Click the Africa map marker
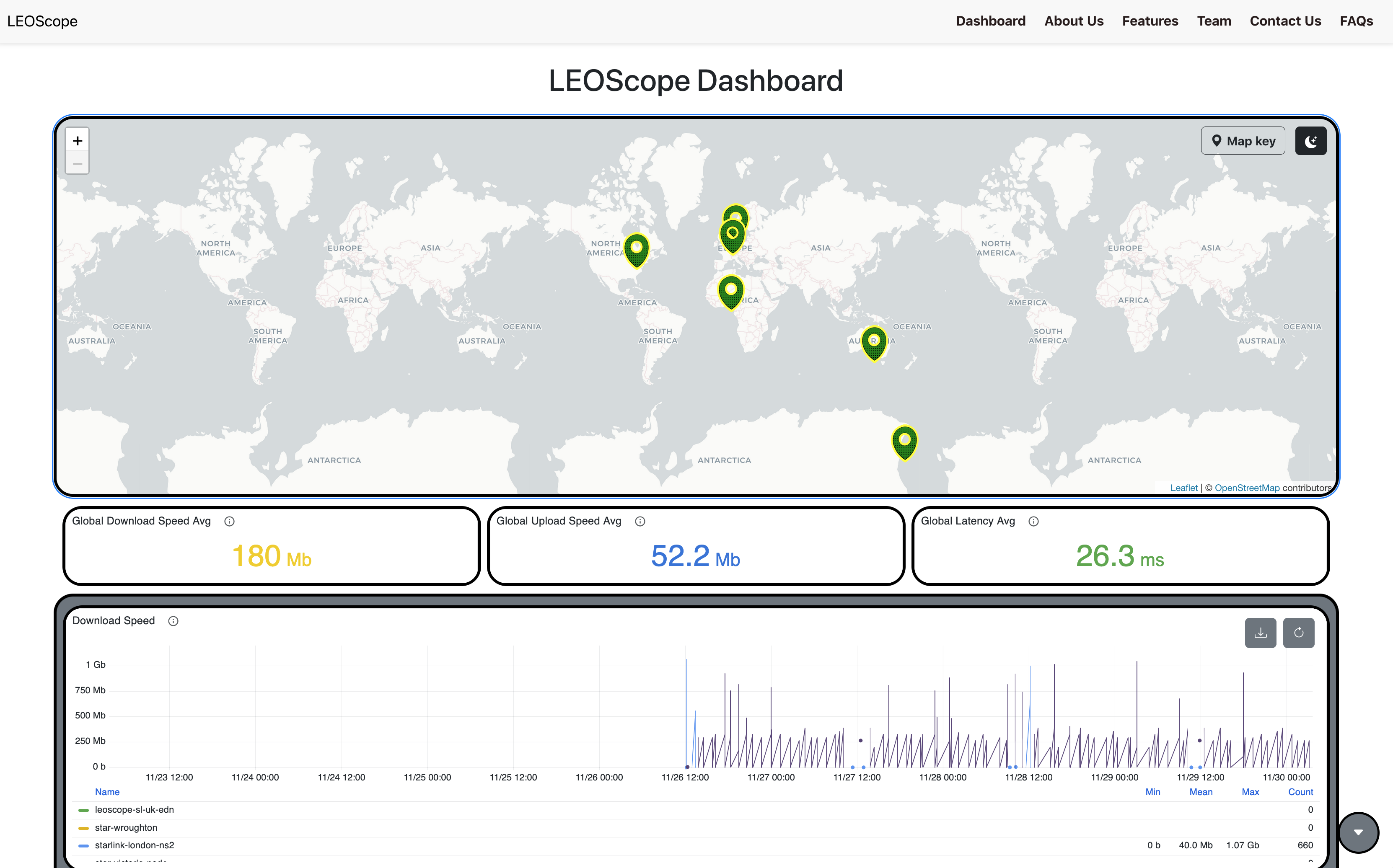The height and width of the screenshot is (868, 1393). (x=730, y=292)
